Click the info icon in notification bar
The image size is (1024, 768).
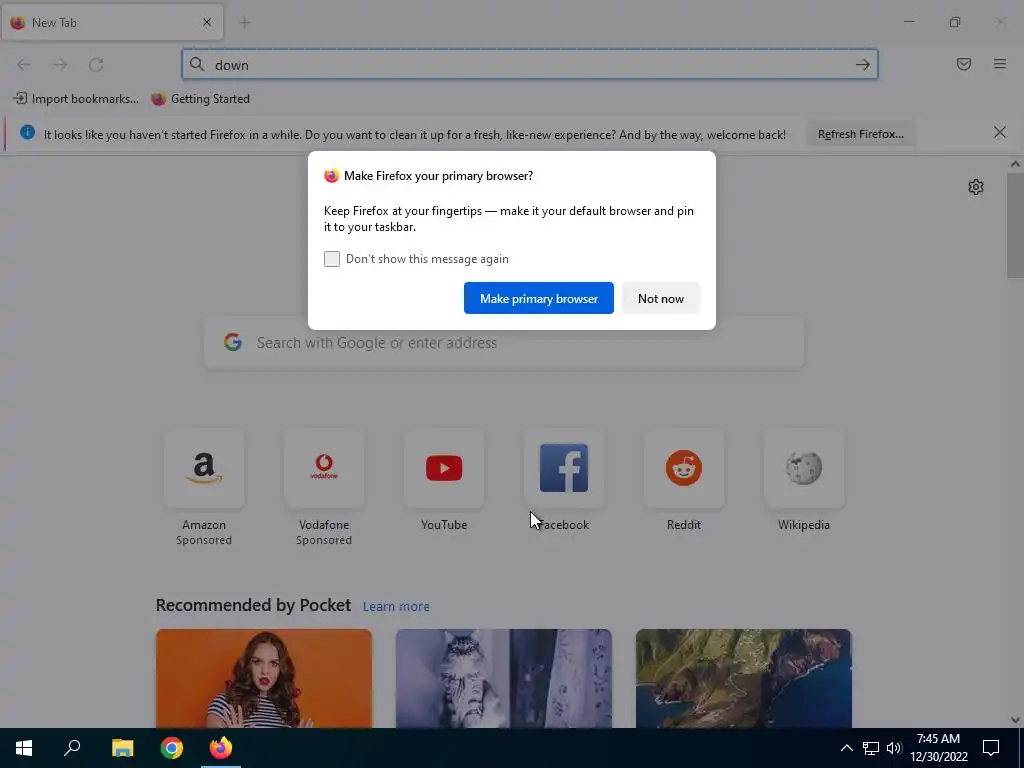point(27,133)
